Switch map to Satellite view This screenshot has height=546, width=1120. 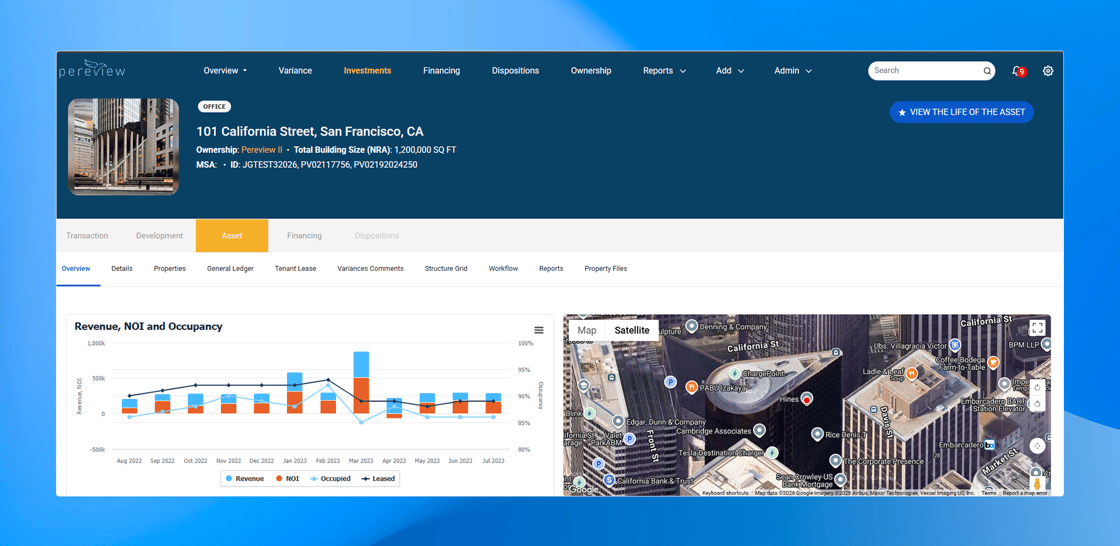coord(632,330)
